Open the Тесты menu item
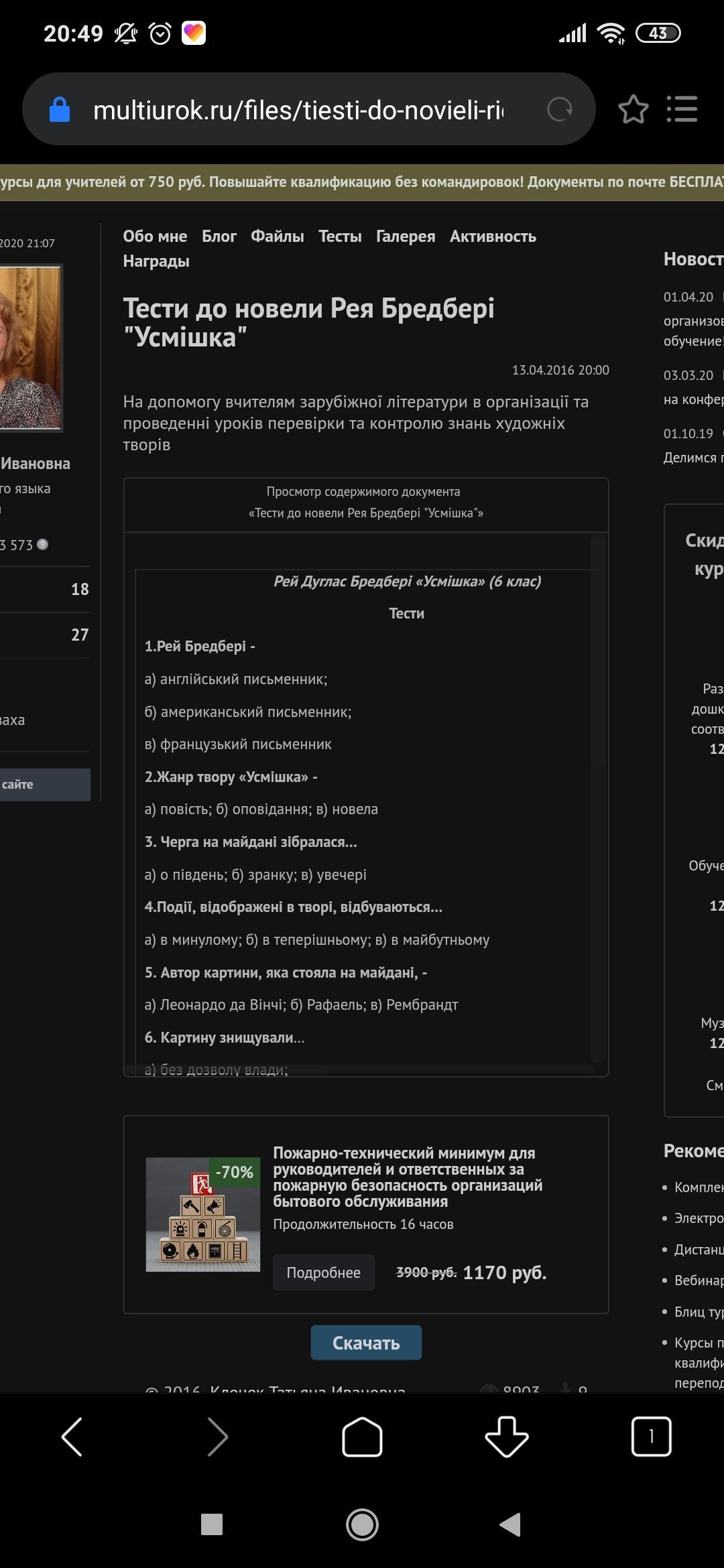The width and height of the screenshot is (724, 1568). tap(340, 237)
